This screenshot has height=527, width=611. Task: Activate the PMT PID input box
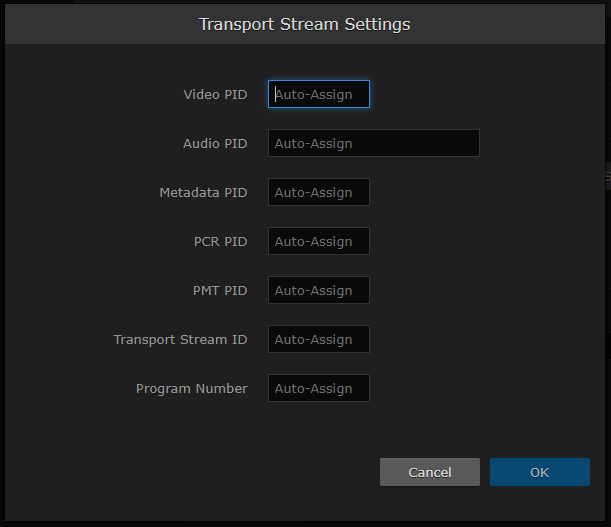[318, 290]
